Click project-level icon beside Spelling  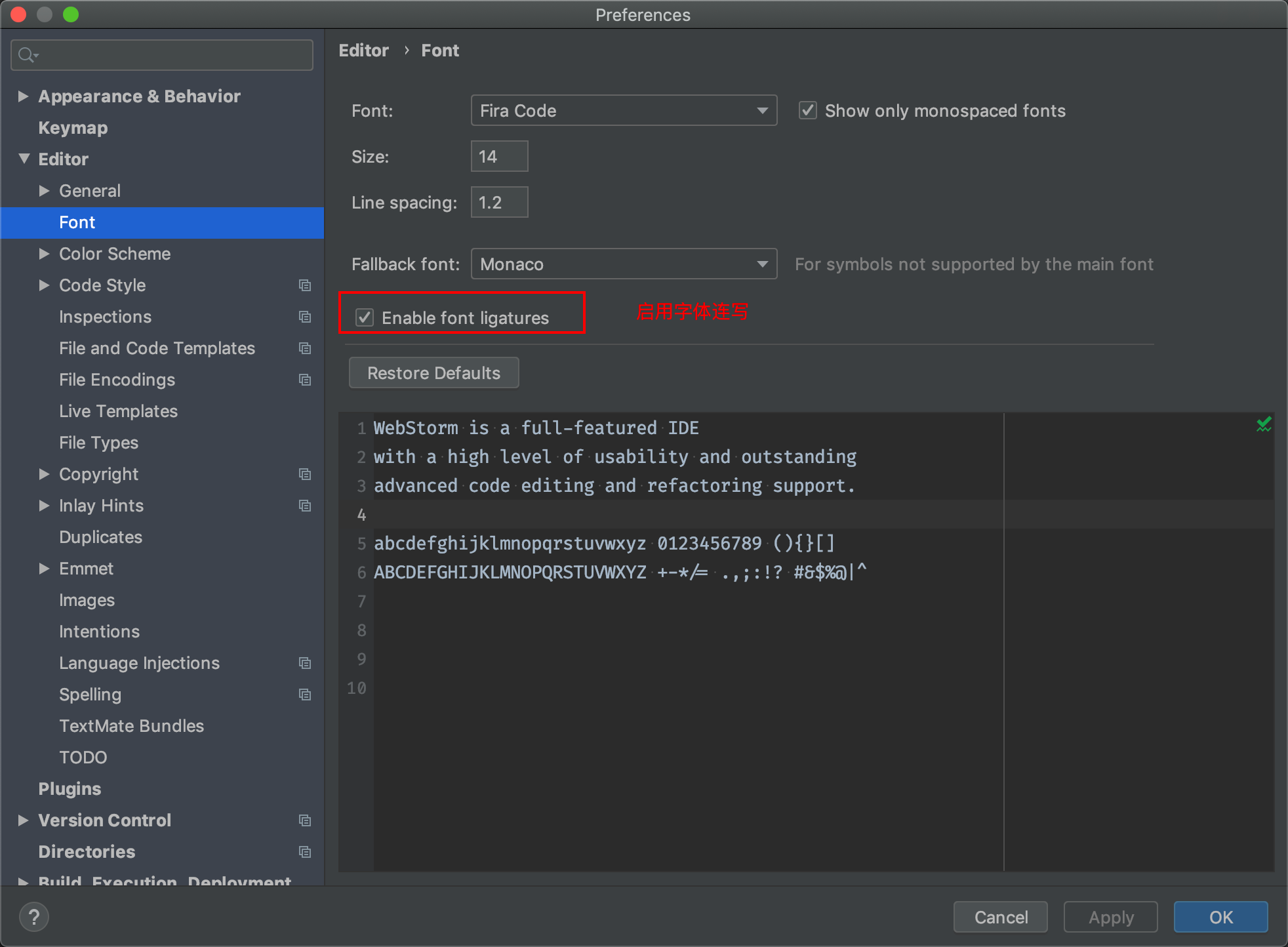point(305,695)
